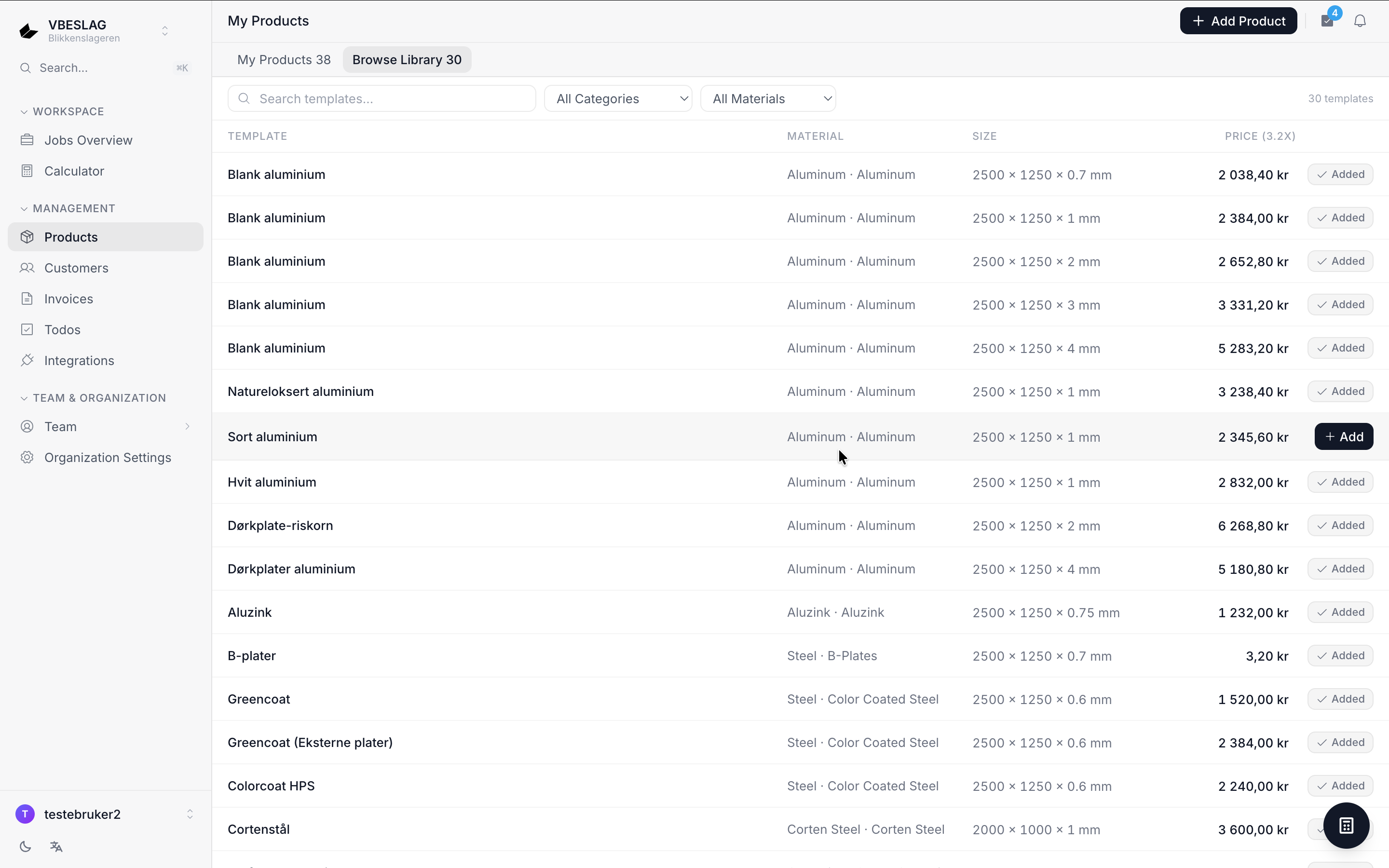Open the All Categories dropdown
Viewport: 1389px width, 868px height.
(618, 99)
